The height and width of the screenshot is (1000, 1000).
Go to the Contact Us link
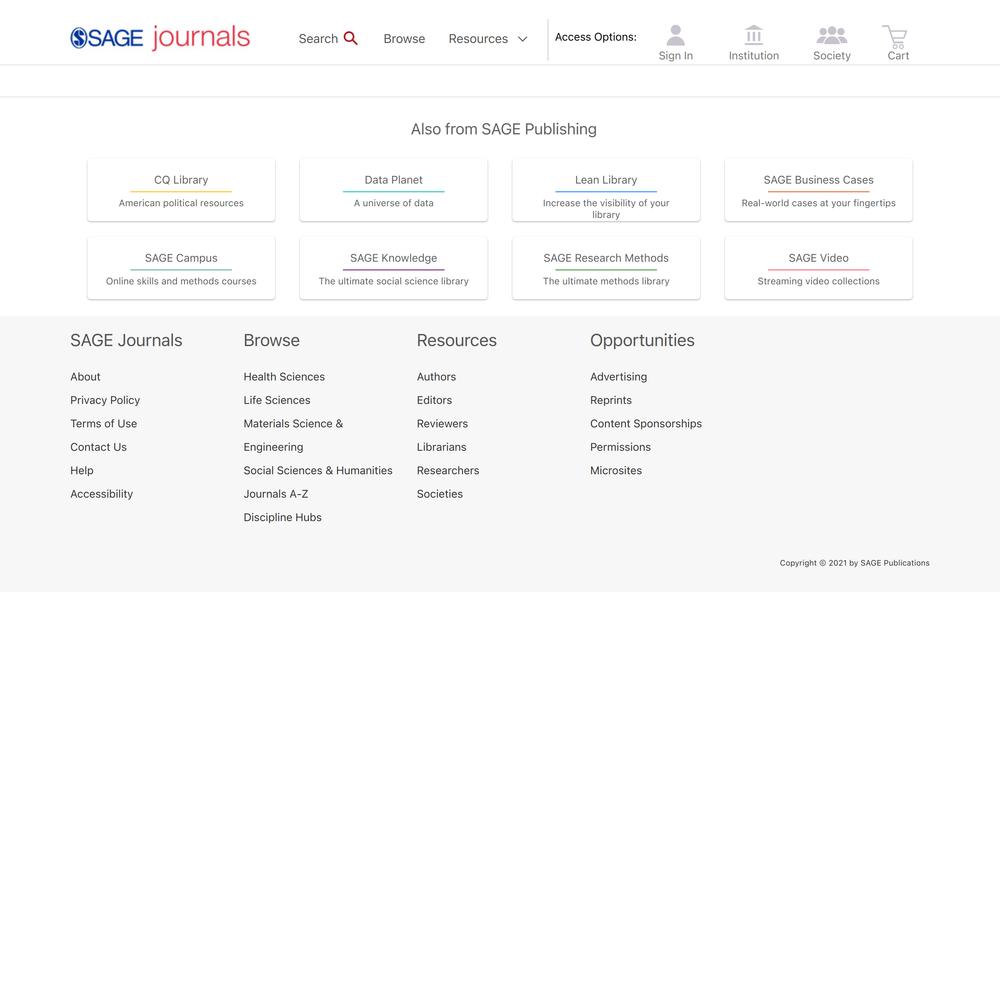coord(98,447)
